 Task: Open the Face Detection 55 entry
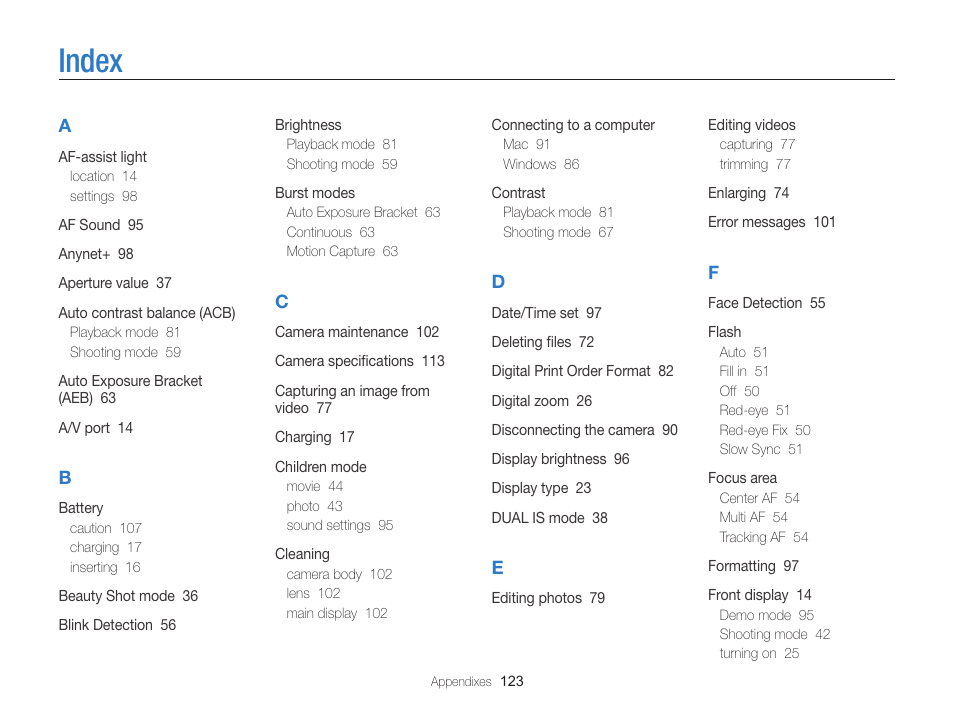(767, 303)
